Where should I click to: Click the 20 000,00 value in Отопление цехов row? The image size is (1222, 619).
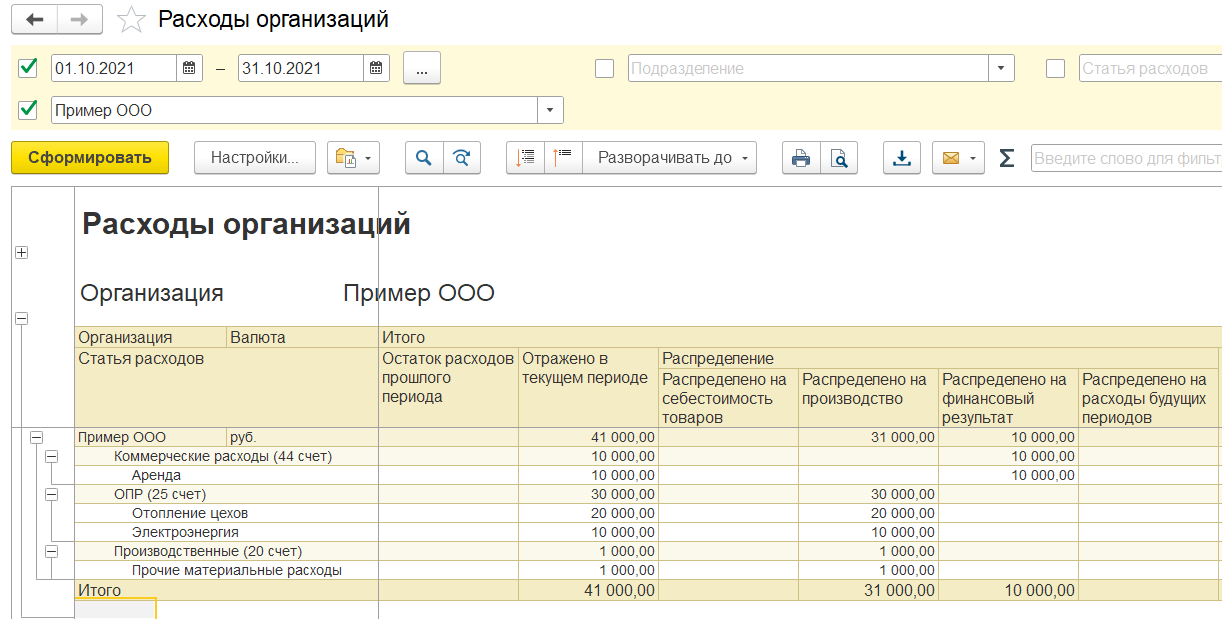(623, 513)
